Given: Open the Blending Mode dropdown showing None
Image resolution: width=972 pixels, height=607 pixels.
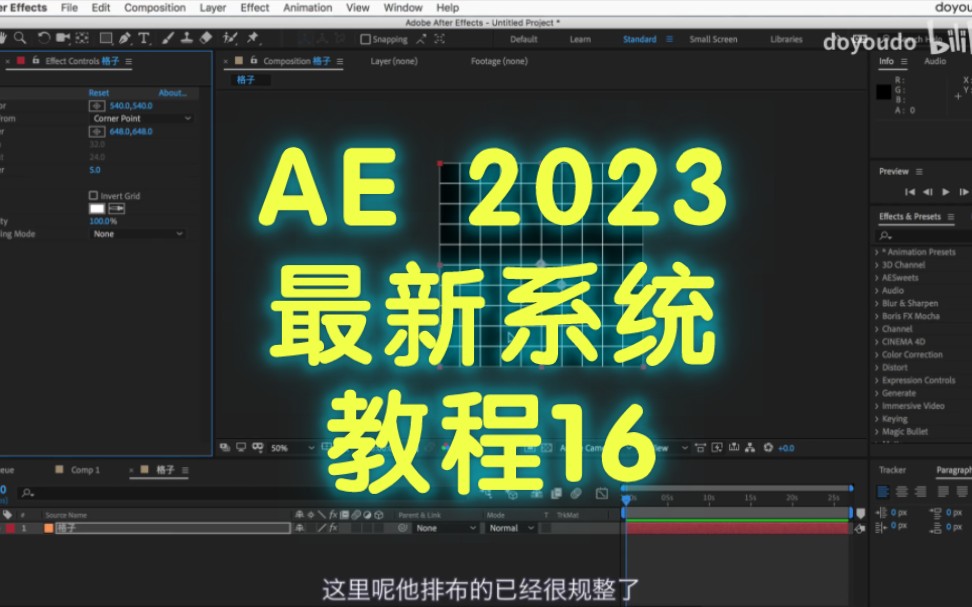Looking at the screenshot, I should pos(137,233).
